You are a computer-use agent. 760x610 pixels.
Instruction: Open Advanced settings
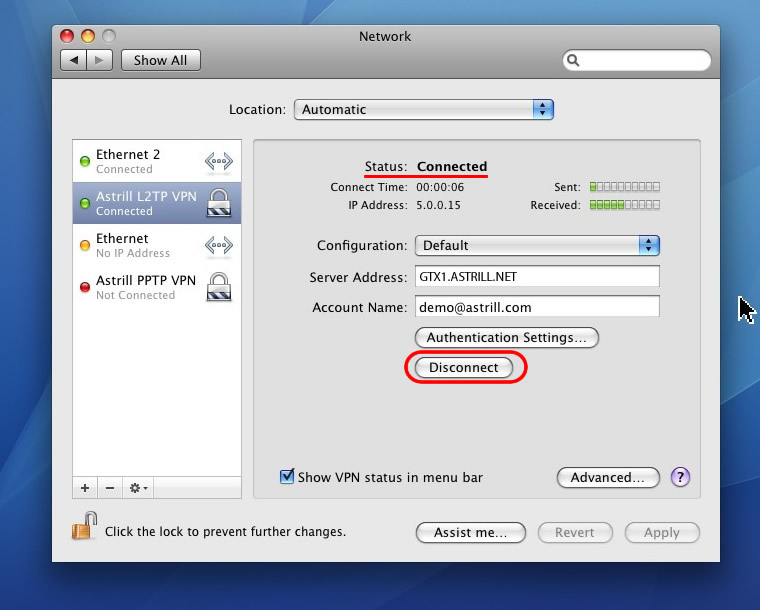click(x=608, y=477)
